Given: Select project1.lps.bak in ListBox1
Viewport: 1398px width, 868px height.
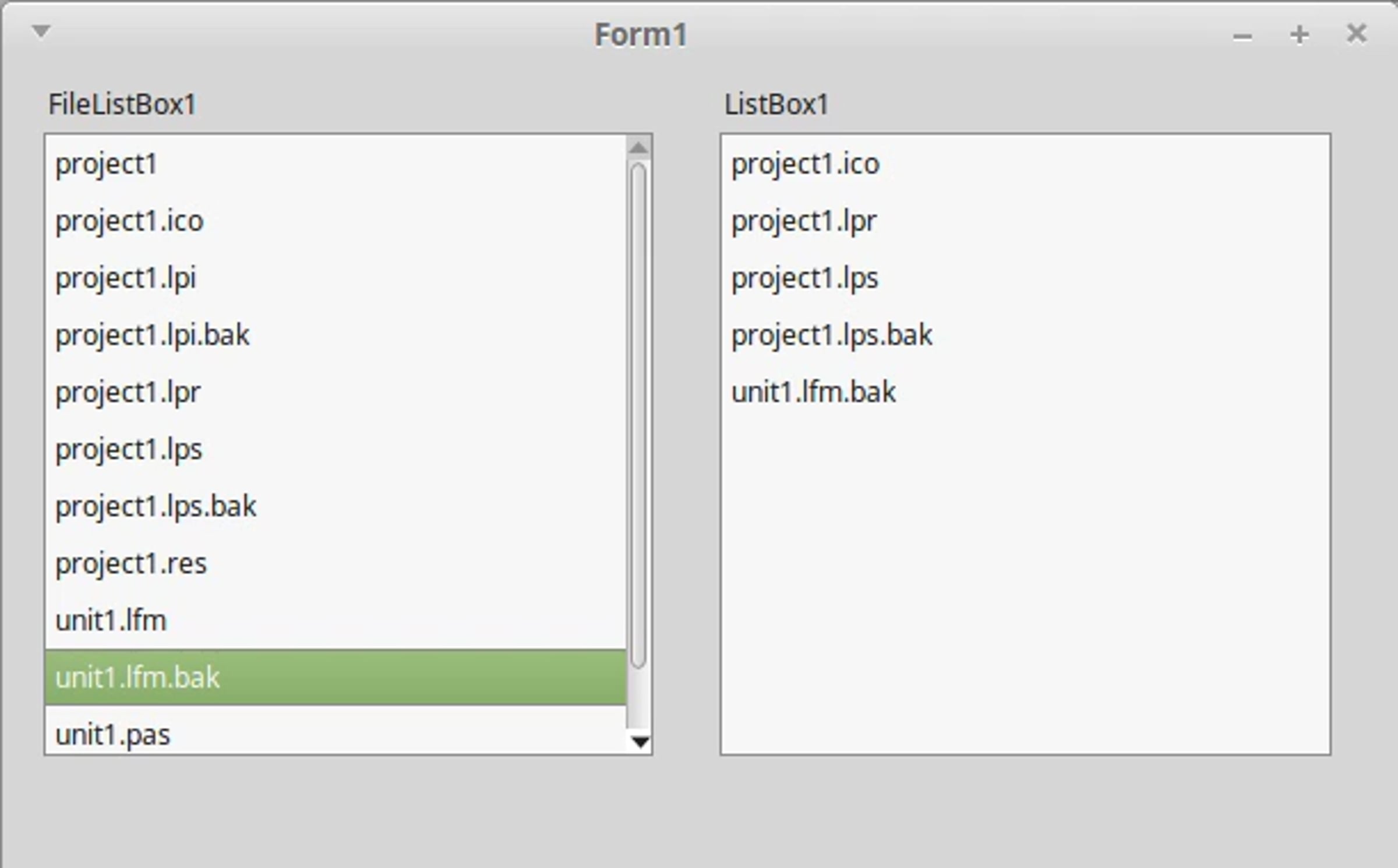Looking at the screenshot, I should point(1025,336).
